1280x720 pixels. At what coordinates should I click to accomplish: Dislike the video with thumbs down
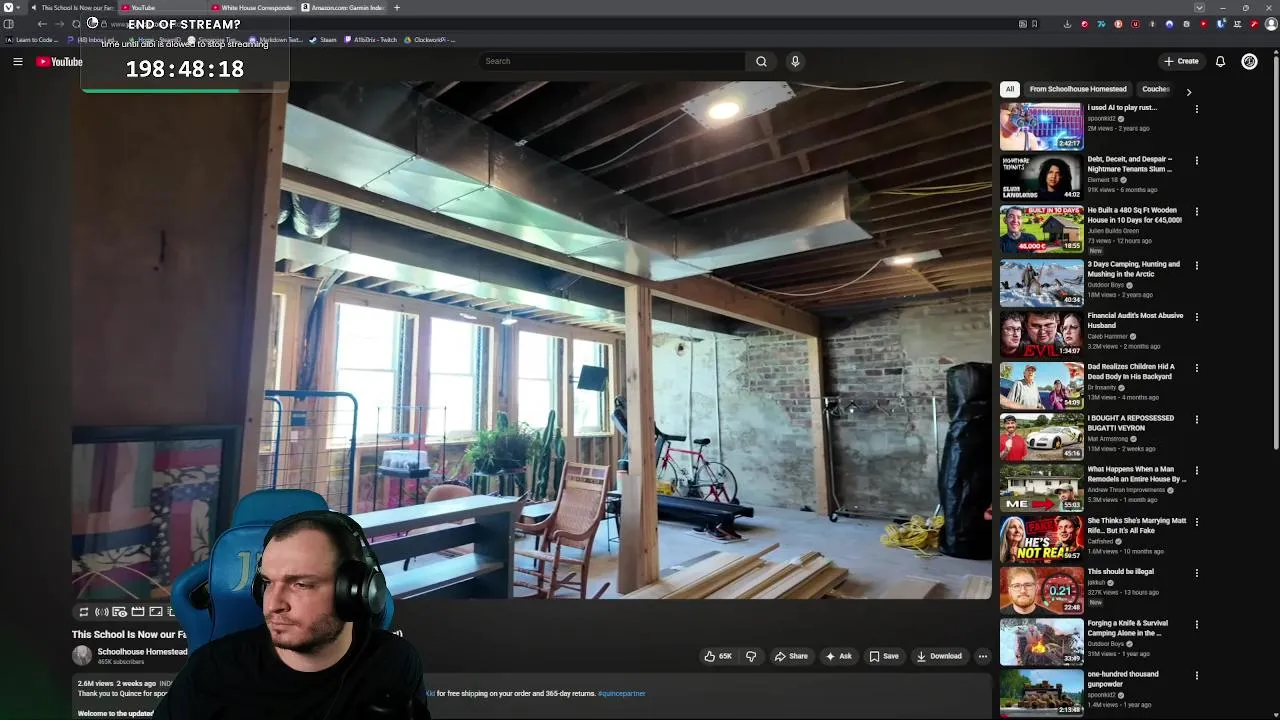[x=751, y=656]
